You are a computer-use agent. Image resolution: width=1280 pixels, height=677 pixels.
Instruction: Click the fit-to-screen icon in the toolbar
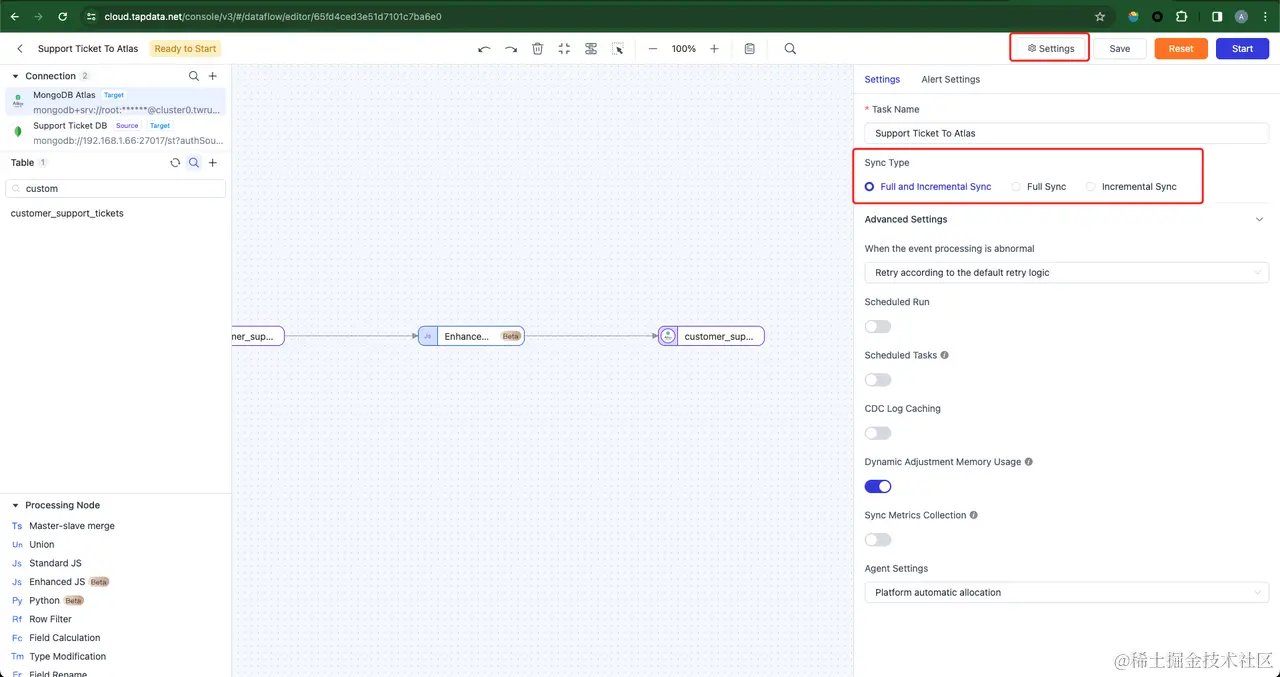(x=564, y=48)
